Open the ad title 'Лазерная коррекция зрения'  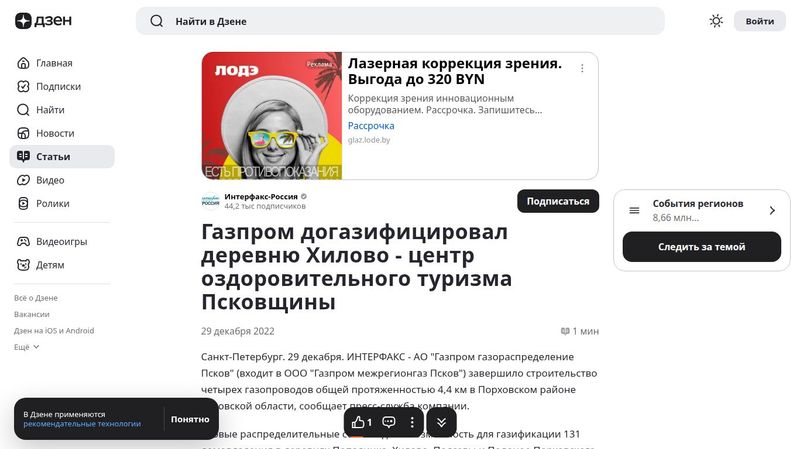coord(455,71)
